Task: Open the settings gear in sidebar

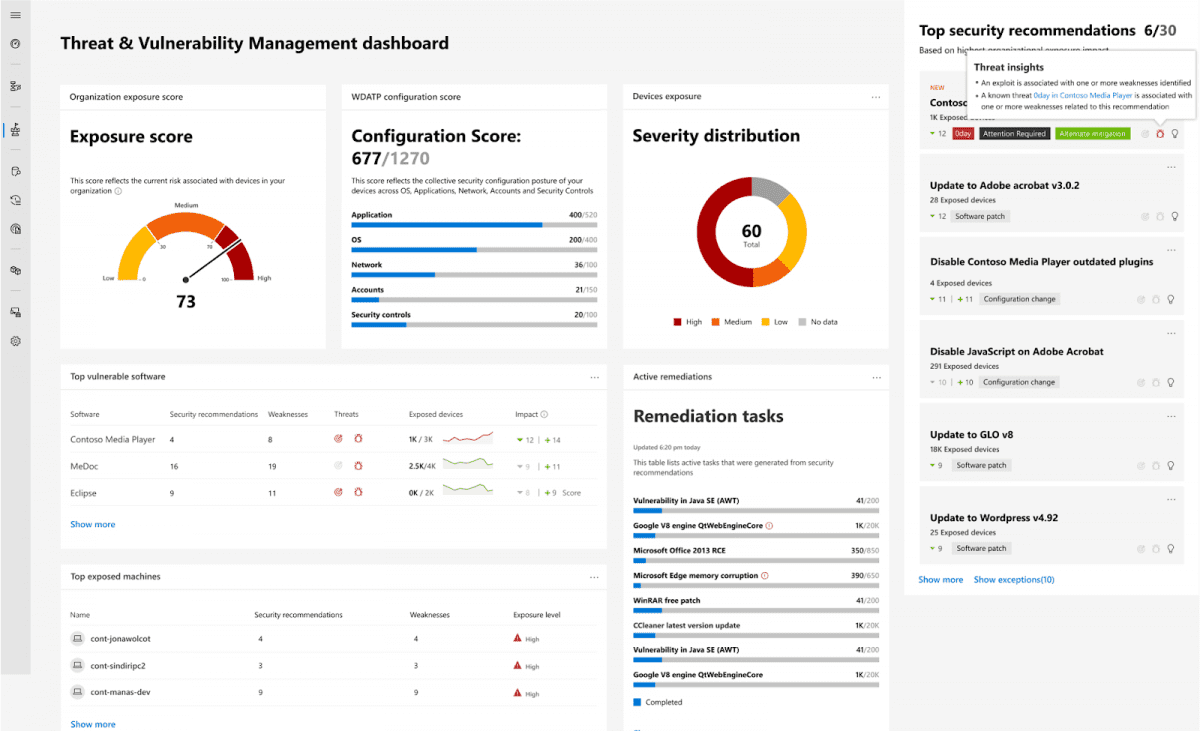Action: 15,341
